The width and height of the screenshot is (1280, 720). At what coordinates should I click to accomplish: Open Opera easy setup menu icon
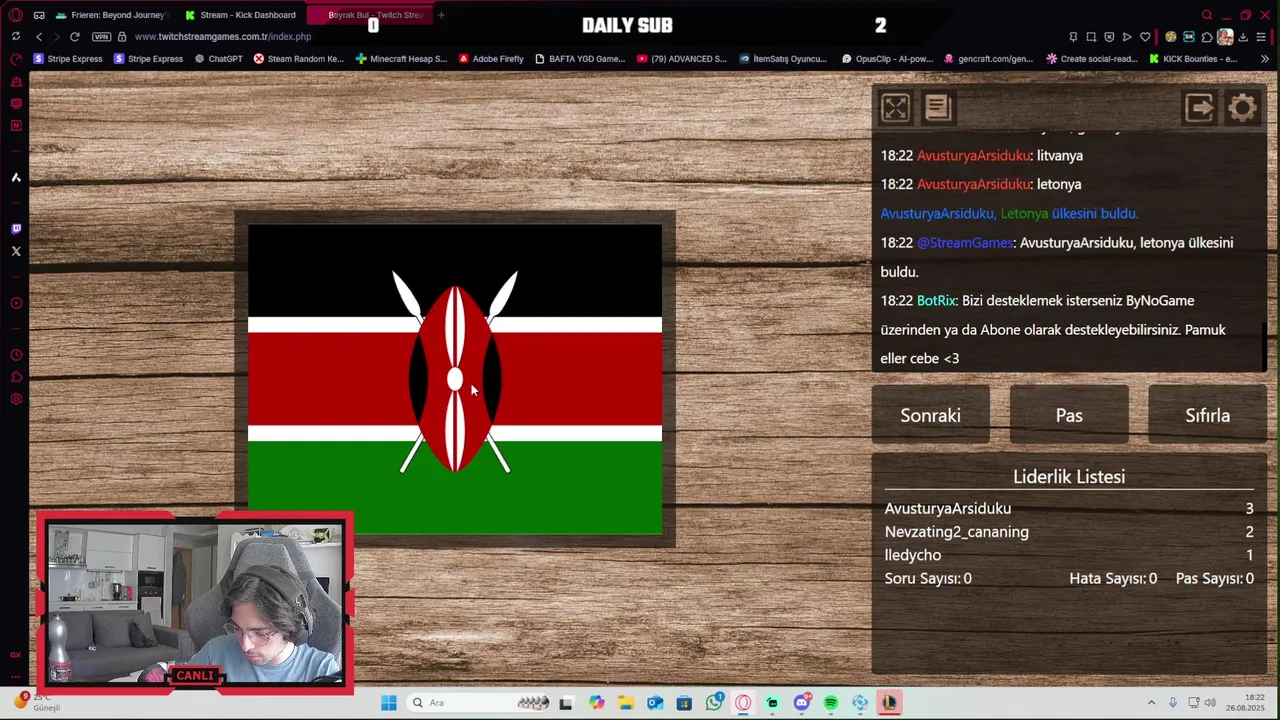(x=1261, y=37)
